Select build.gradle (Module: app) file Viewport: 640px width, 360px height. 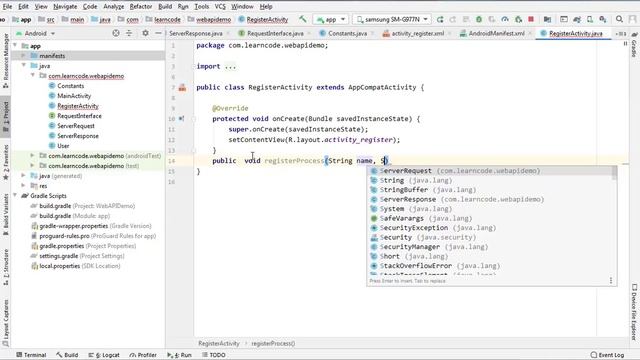pos(70,216)
